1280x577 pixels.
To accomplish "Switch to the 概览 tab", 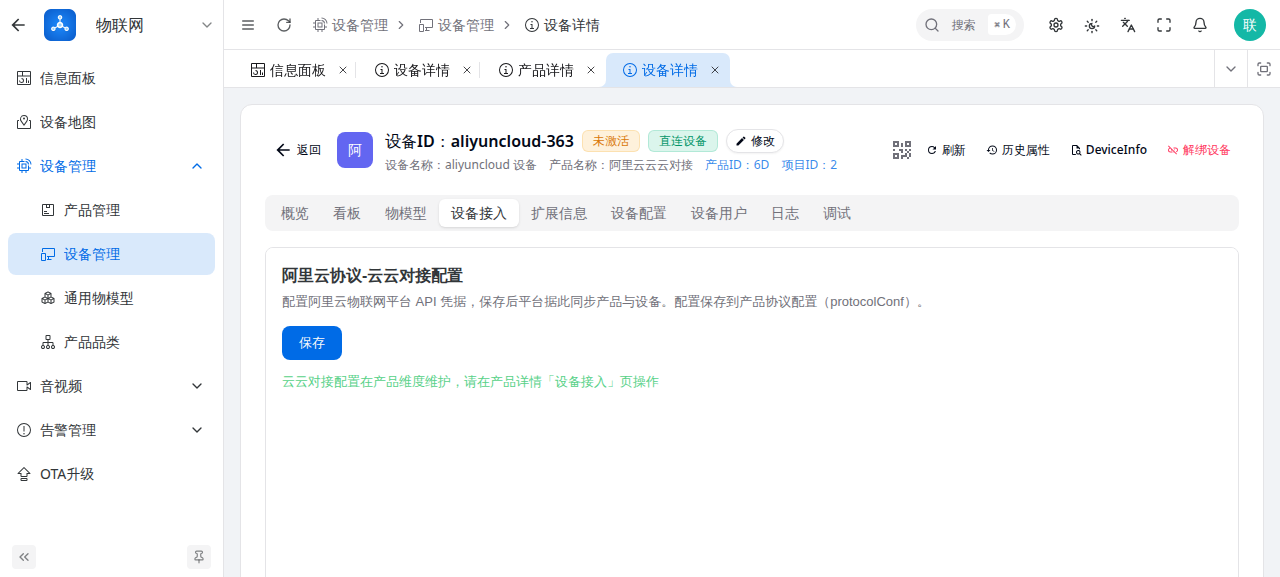I will [x=295, y=213].
